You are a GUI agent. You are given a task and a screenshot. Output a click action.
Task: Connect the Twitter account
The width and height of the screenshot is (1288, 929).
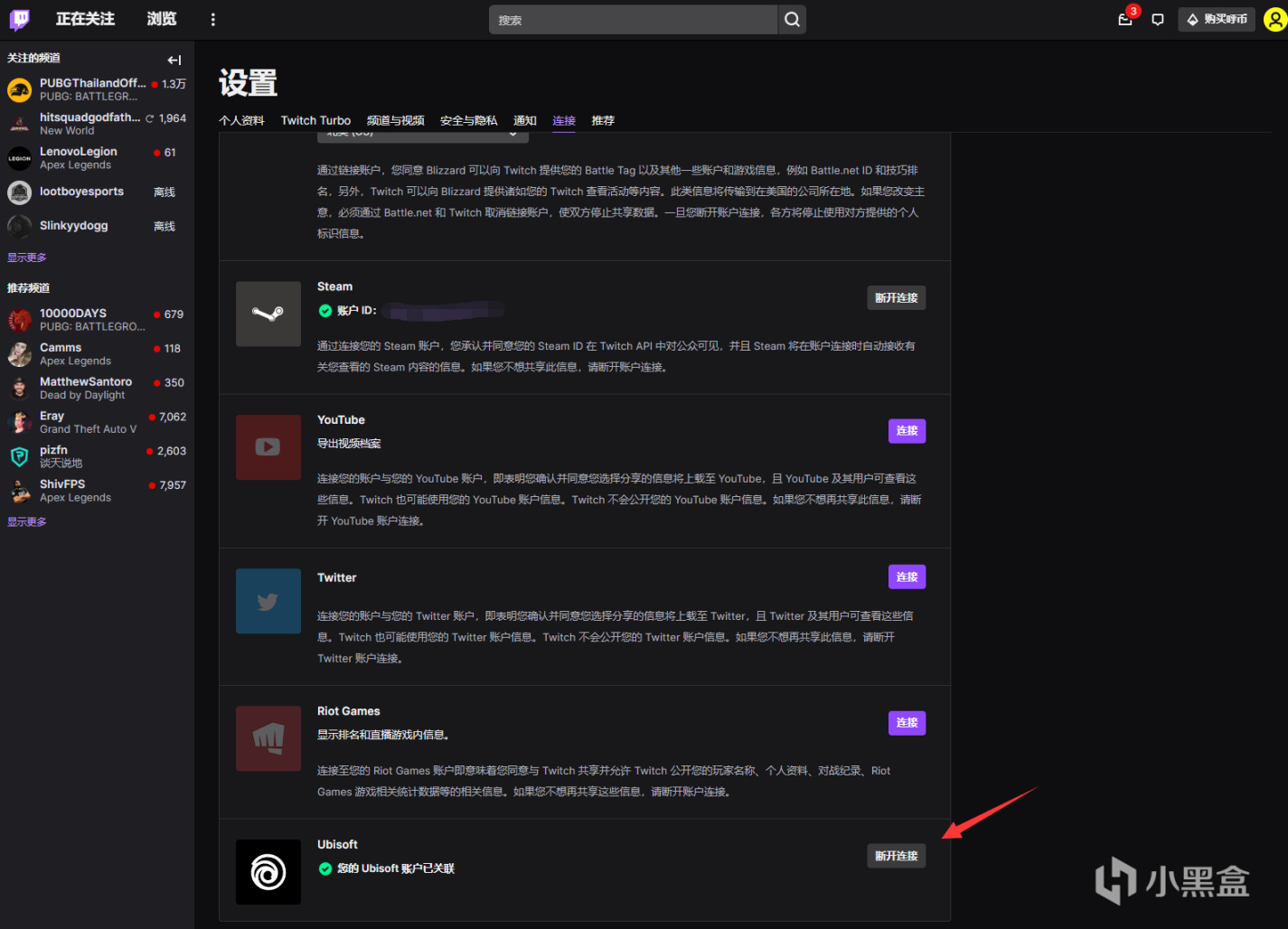coord(907,577)
